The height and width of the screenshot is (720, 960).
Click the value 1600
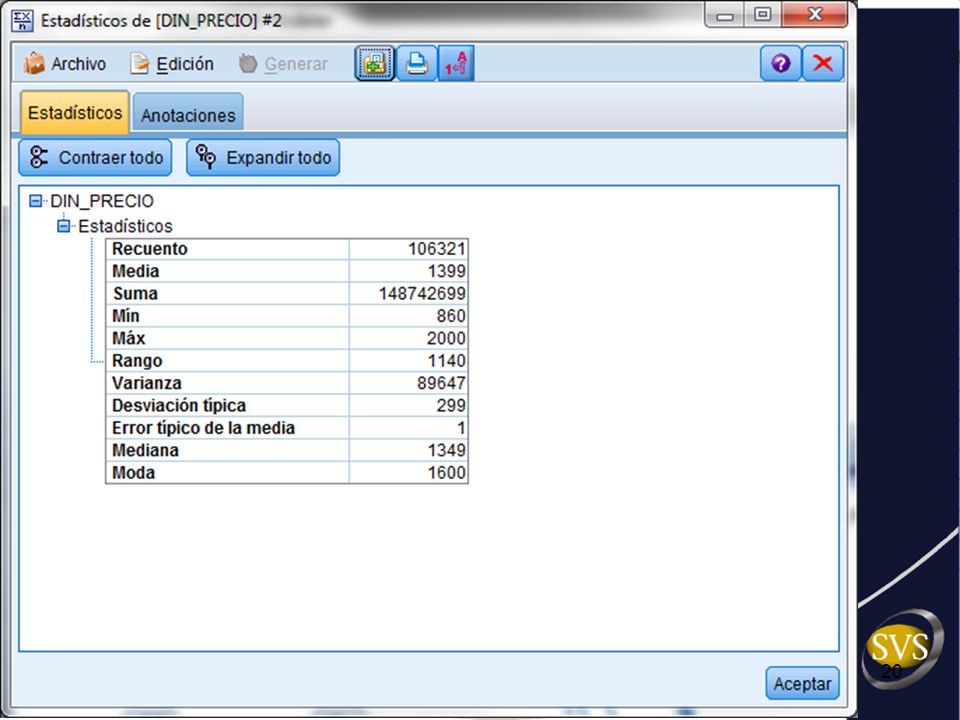[446, 473]
